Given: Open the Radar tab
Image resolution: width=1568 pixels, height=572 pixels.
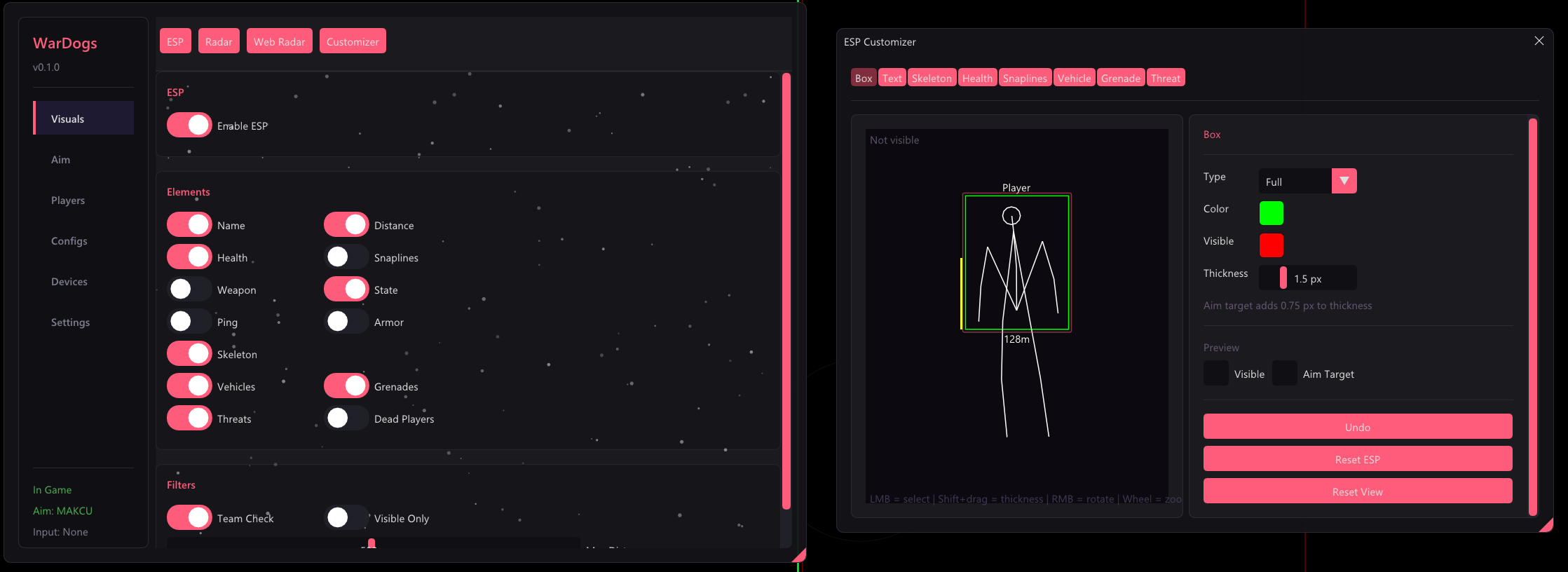Looking at the screenshot, I should click(219, 41).
